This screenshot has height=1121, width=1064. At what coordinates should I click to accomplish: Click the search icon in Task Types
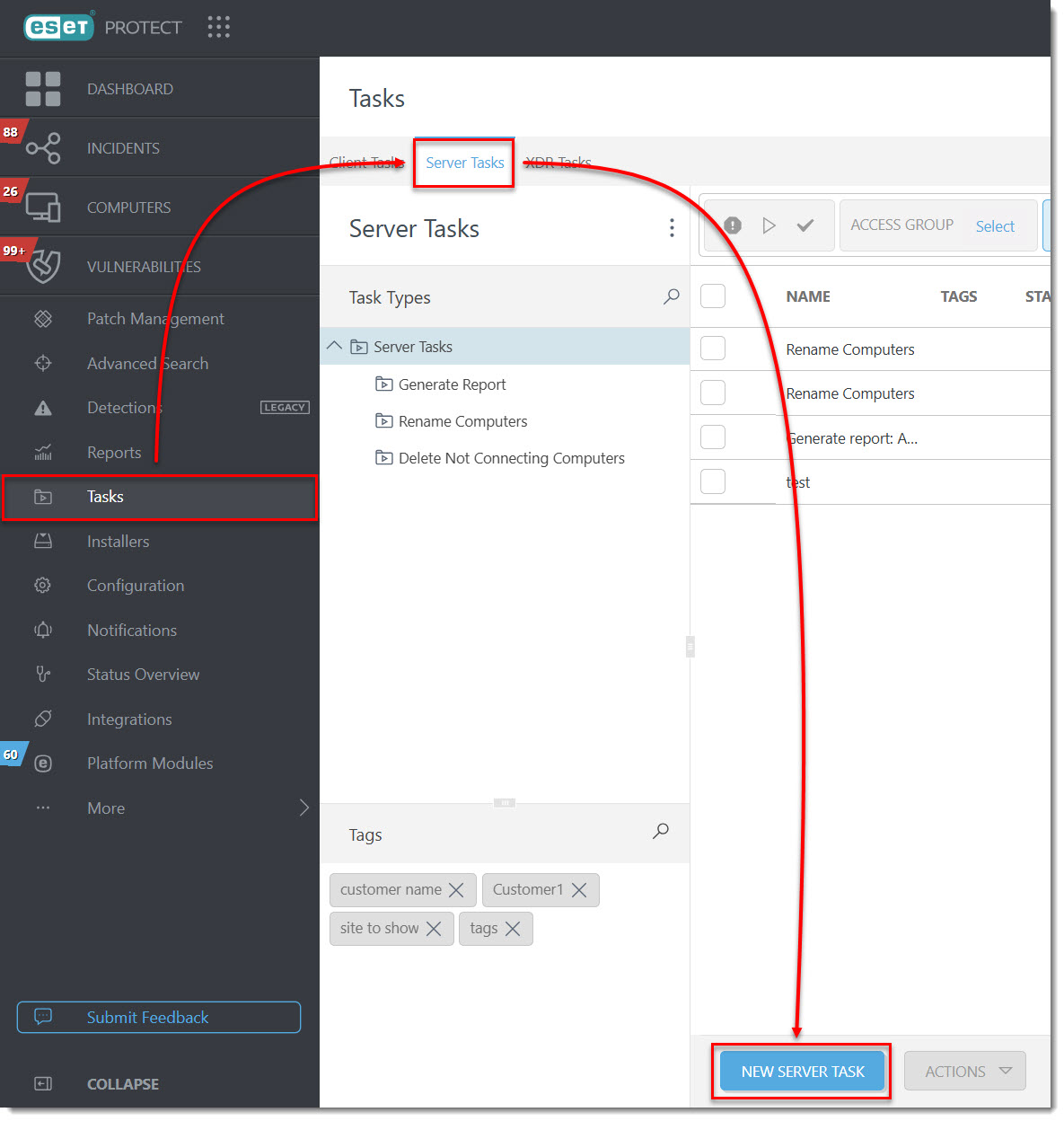point(672,296)
